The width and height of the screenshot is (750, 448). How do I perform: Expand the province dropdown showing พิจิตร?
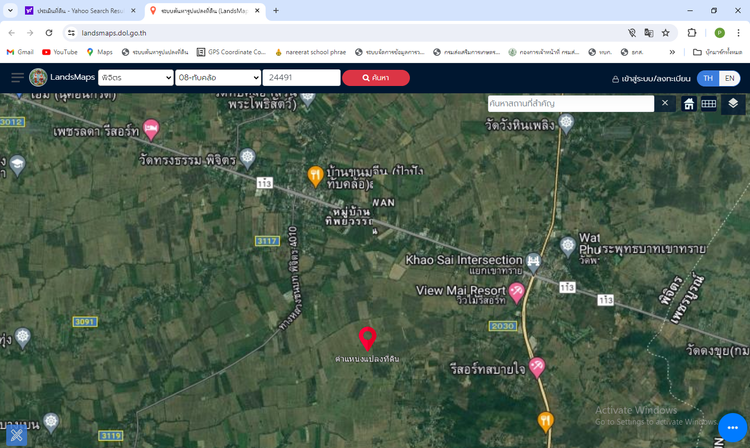pos(135,78)
